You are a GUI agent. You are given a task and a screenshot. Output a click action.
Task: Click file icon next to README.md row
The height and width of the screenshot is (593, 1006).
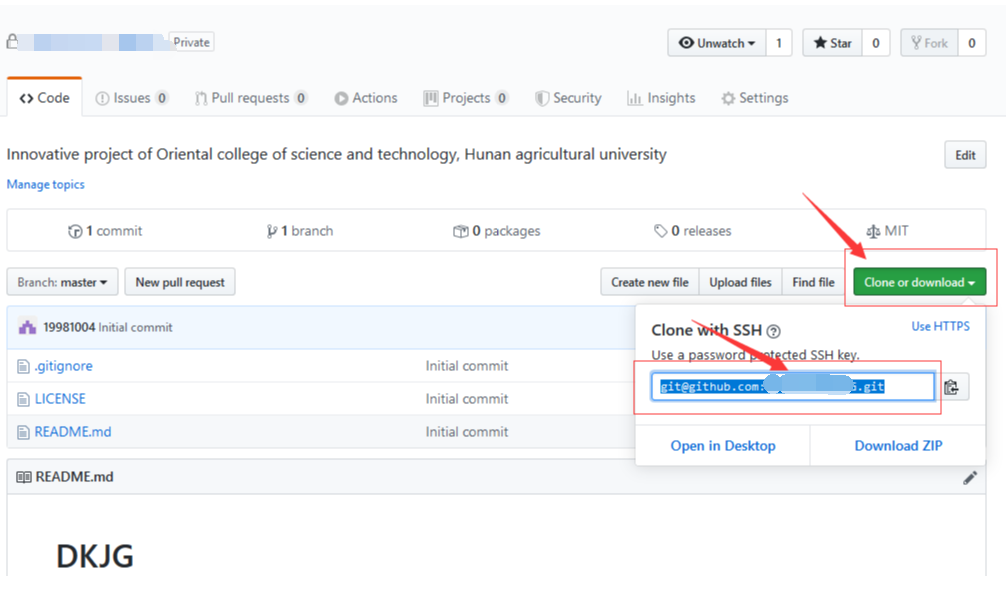(x=23, y=433)
